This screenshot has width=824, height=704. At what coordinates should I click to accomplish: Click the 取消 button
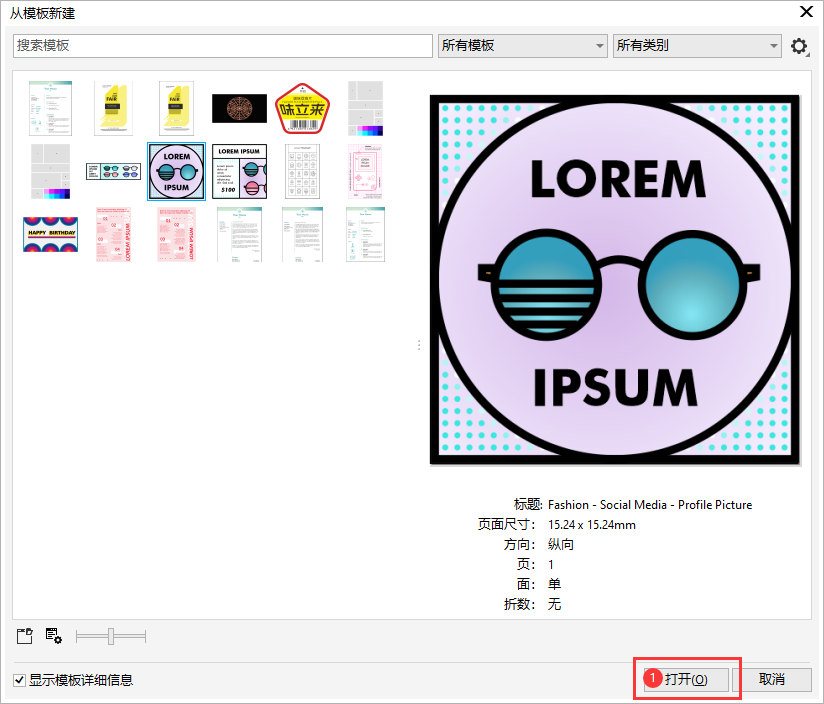[x=771, y=679]
